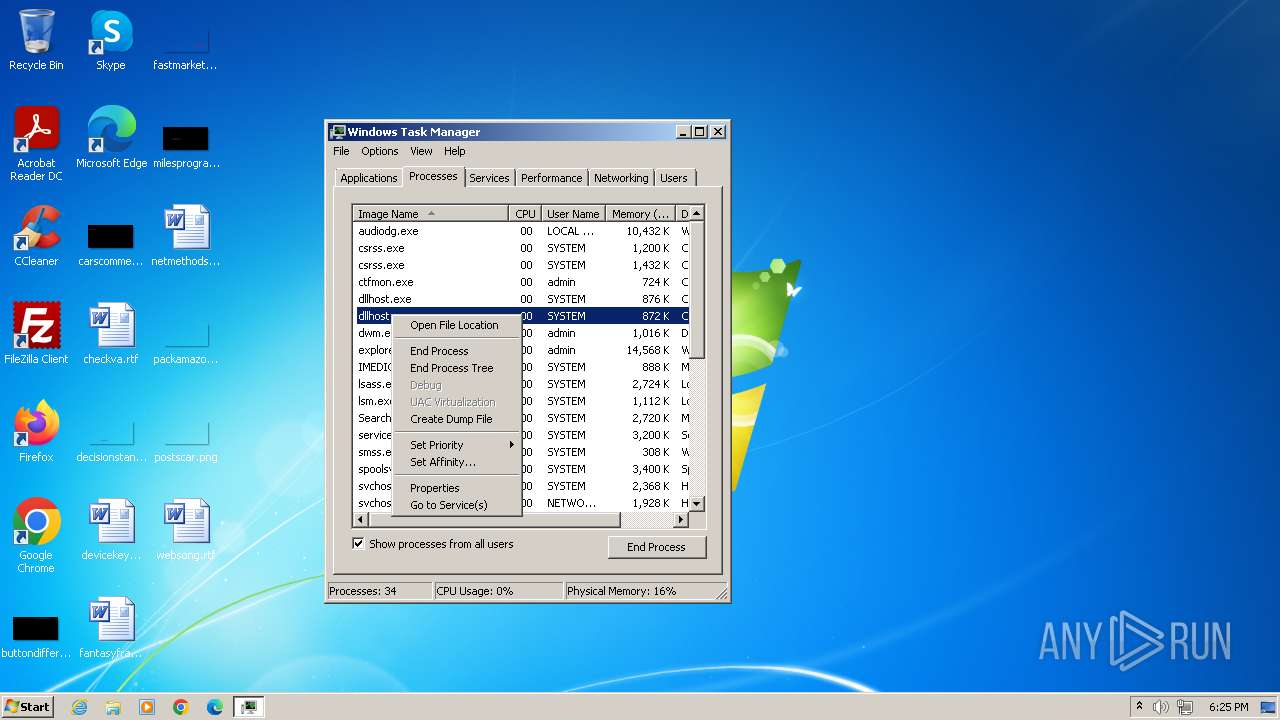Choose Go to Service(s) entry

tap(457, 505)
